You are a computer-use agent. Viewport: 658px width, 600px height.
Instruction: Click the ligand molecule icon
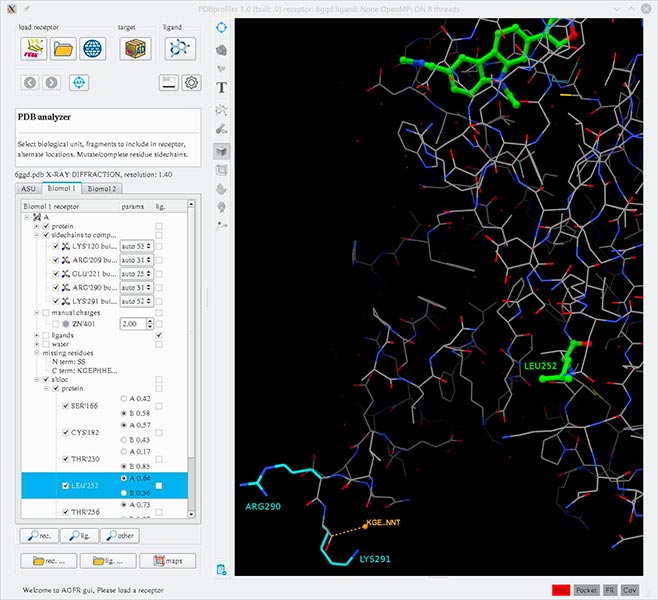click(x=180, y=47)
